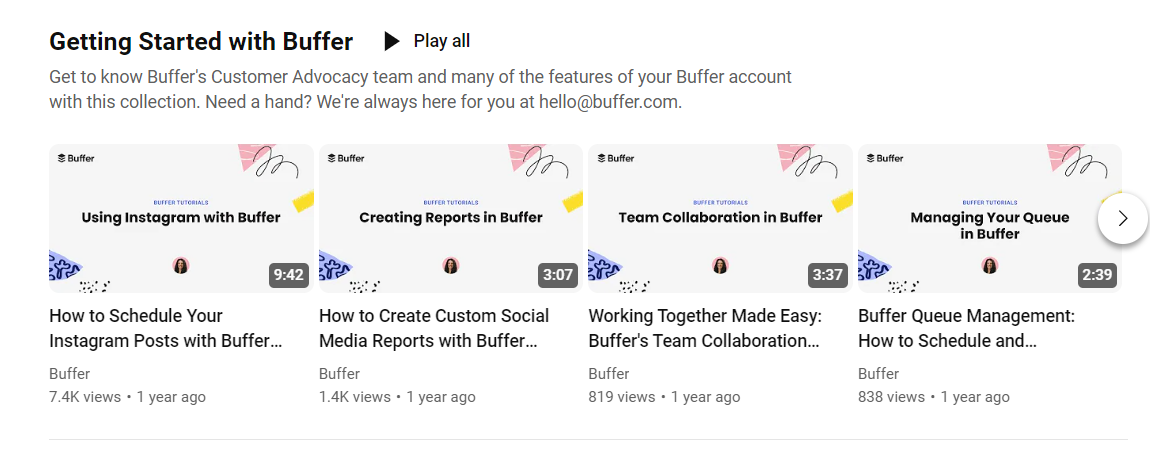
Task: Click the next arrow to scroll the playlist
Action: coord(1122,218)
